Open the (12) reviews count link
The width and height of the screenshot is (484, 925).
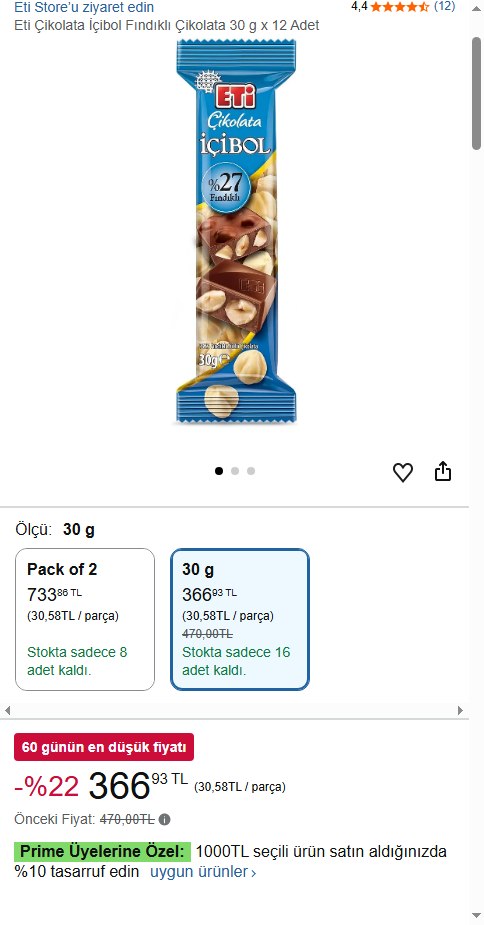point(444,6)
